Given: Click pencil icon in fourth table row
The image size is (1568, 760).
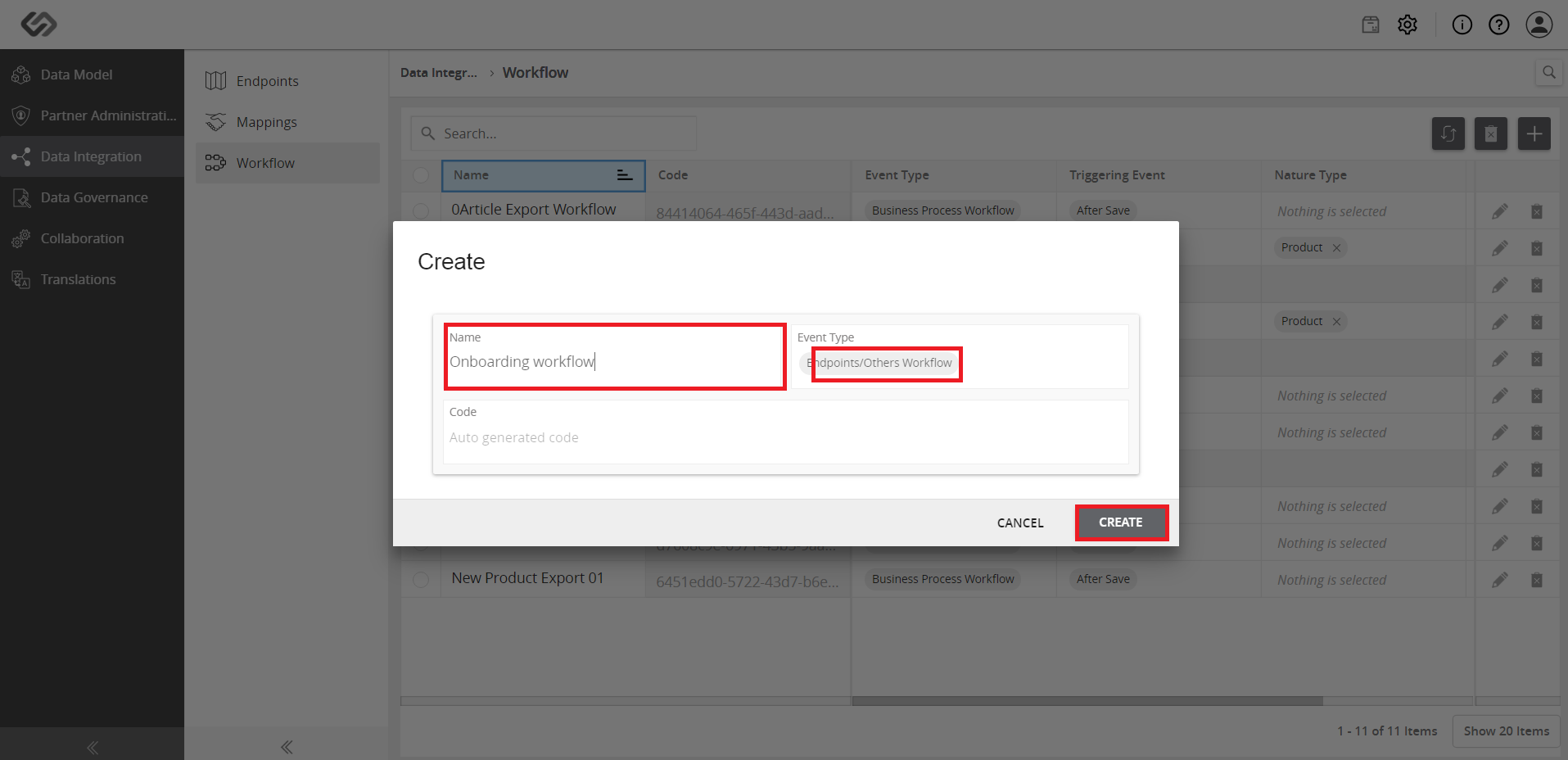Looking at the screenshot, I should (x=1499, y=322).
